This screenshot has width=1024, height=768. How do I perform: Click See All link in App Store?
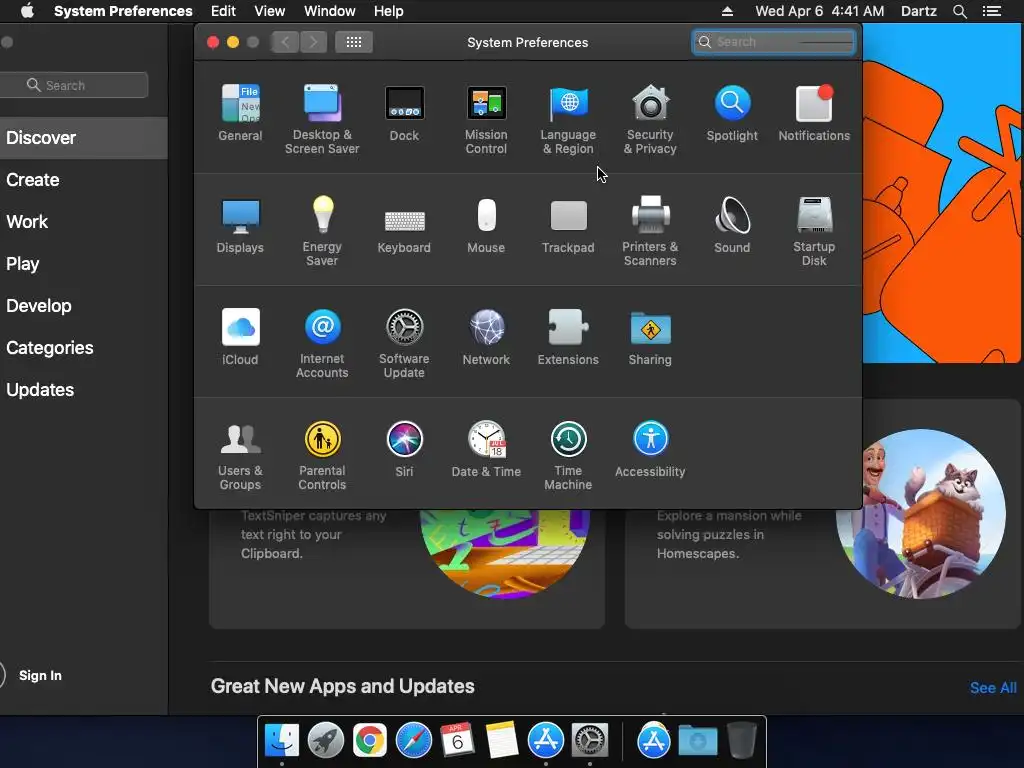[993, 688]
